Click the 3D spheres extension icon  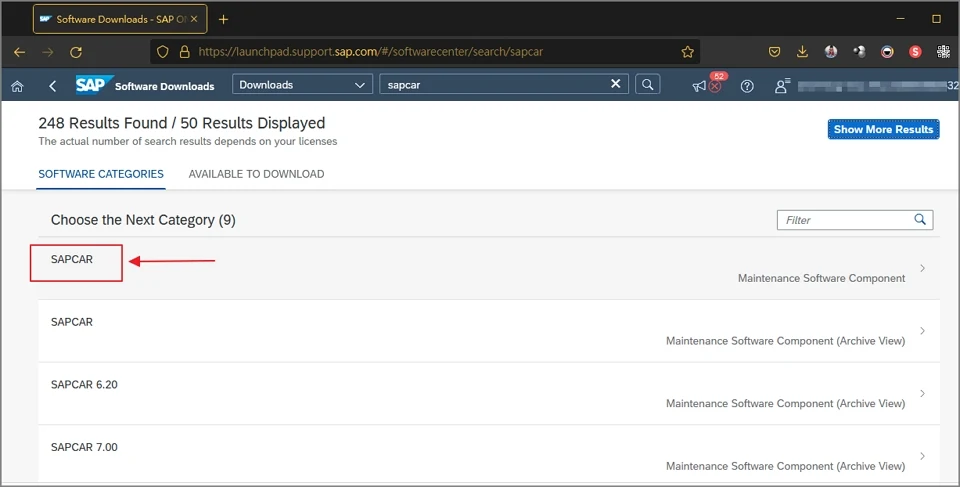coord(859,52)
